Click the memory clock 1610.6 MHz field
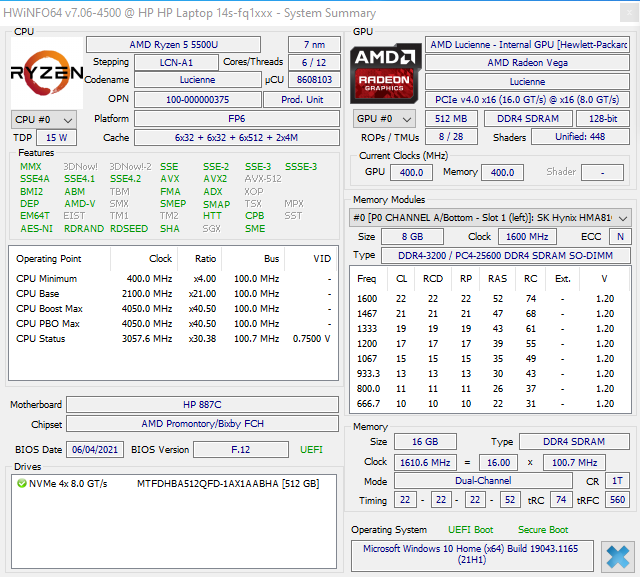This screenshot has height=577, width=640. coord(425,463)
